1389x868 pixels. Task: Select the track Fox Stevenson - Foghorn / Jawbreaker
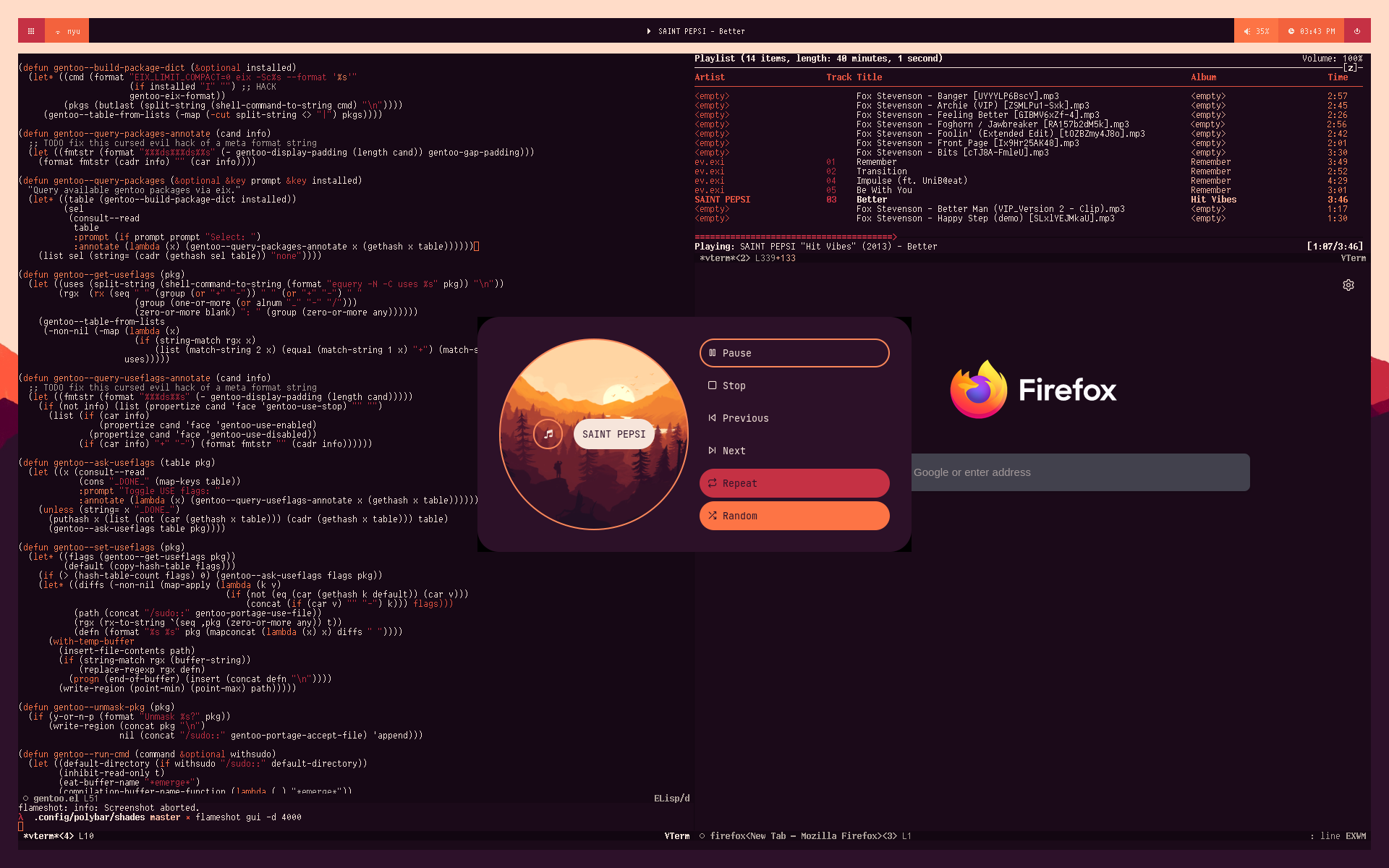1029,124
